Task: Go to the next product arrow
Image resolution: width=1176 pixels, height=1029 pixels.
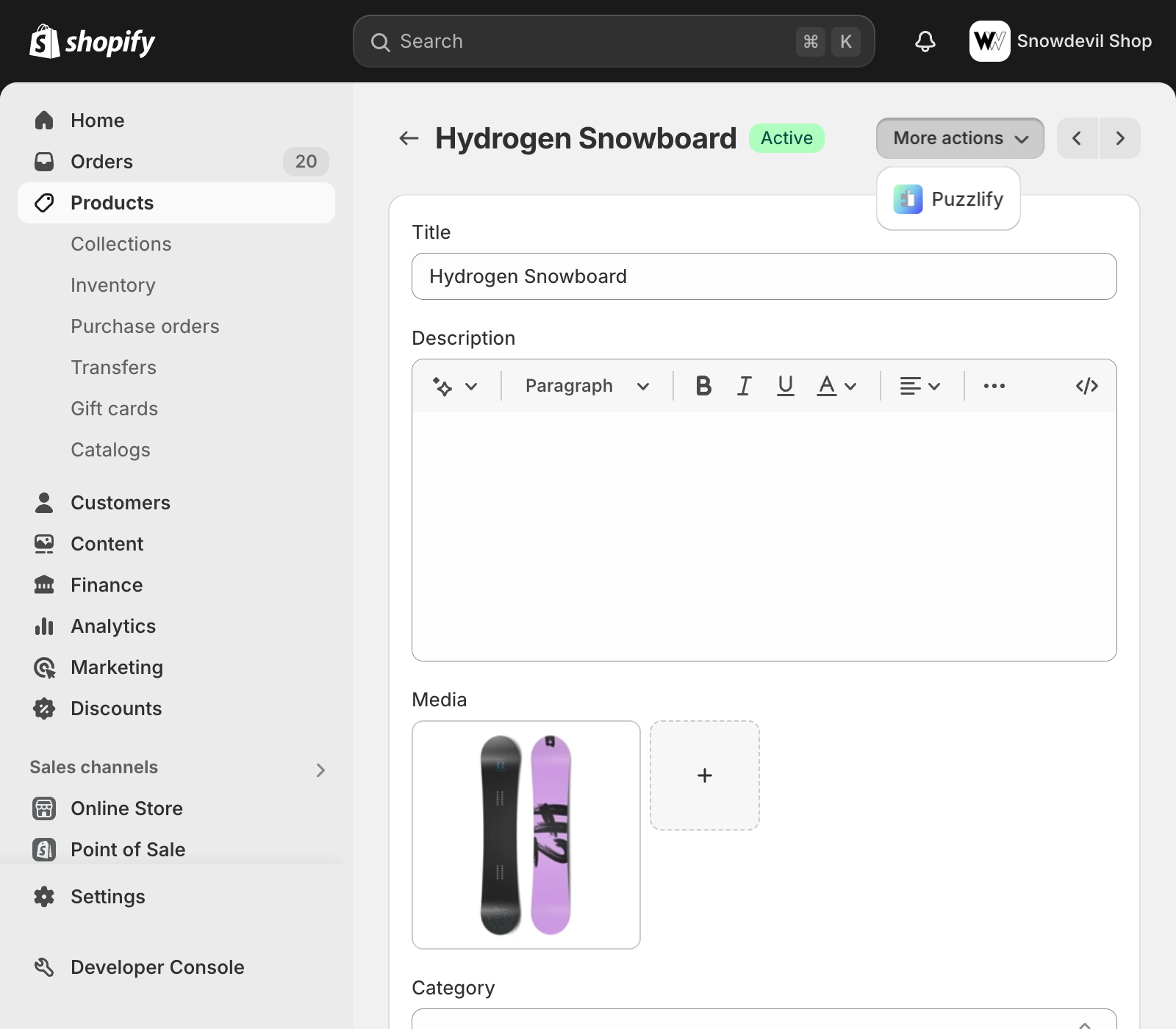Action: (x=1119, y=138)
